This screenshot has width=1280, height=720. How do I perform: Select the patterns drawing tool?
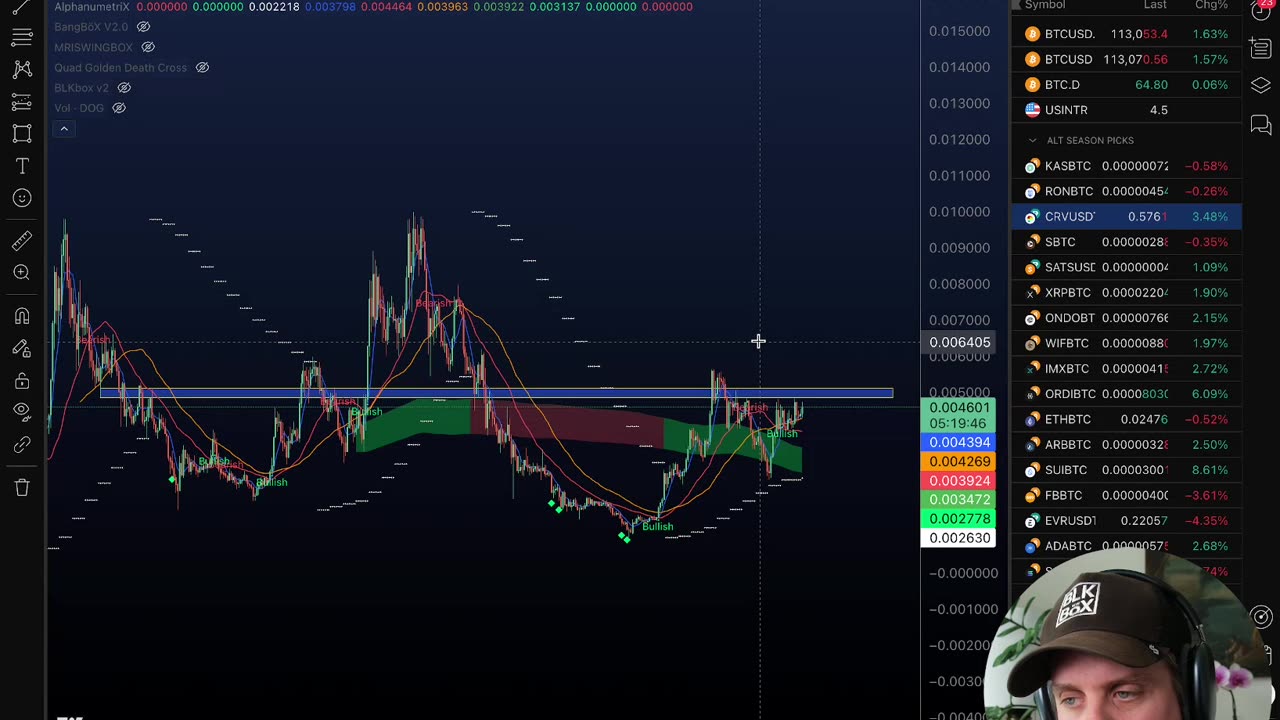click(x=22, y=69)
